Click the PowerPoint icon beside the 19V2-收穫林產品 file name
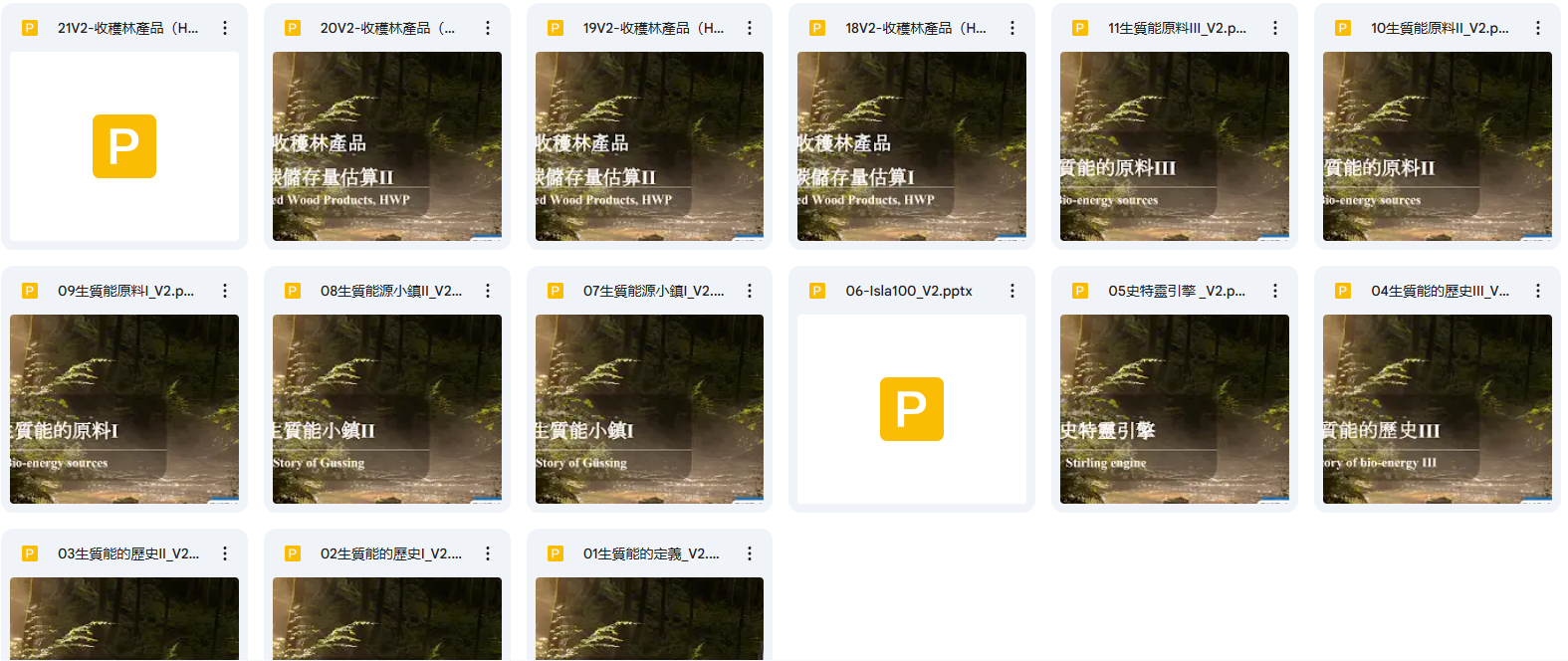Image resolution: width=1568 pixels, height=661 pixels. (556, 28)
